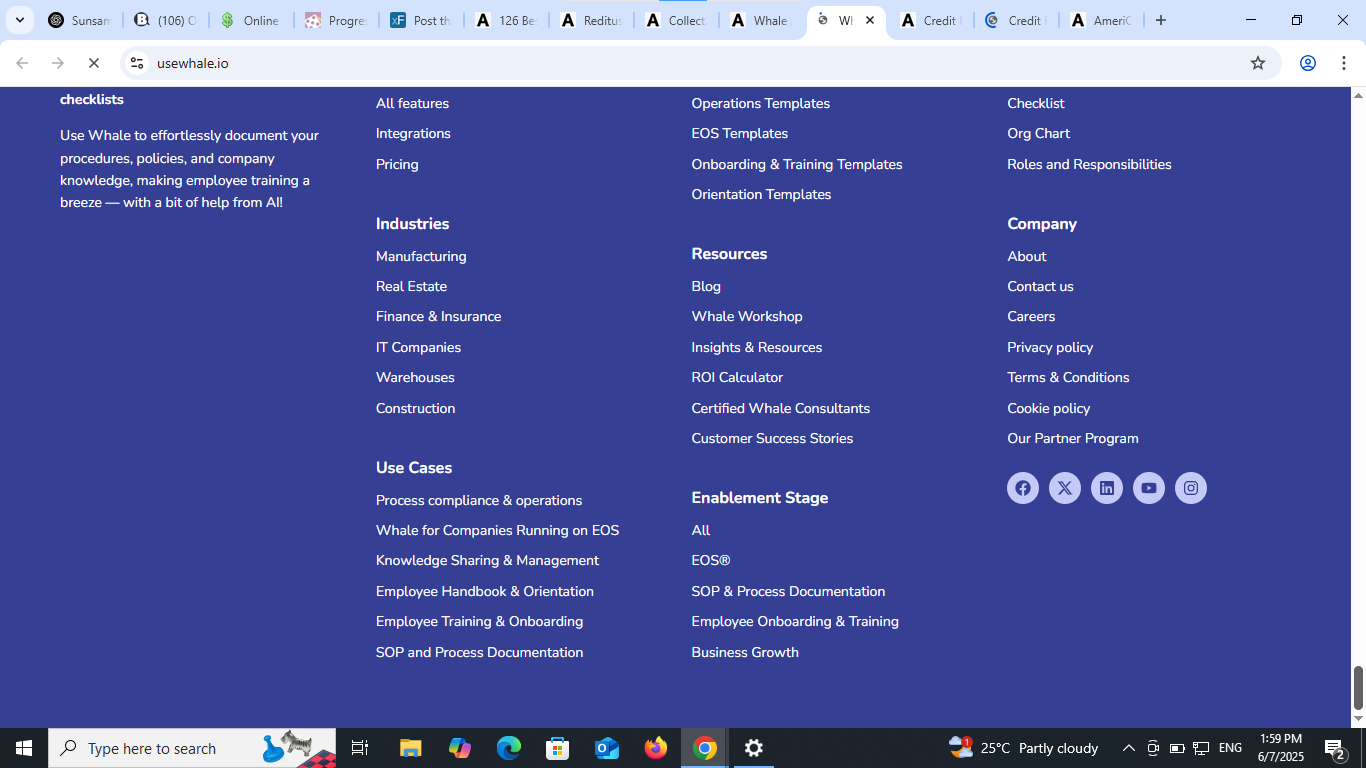Open Outlook from taskbar
The image size is (1366, 768).
[607, 748]
